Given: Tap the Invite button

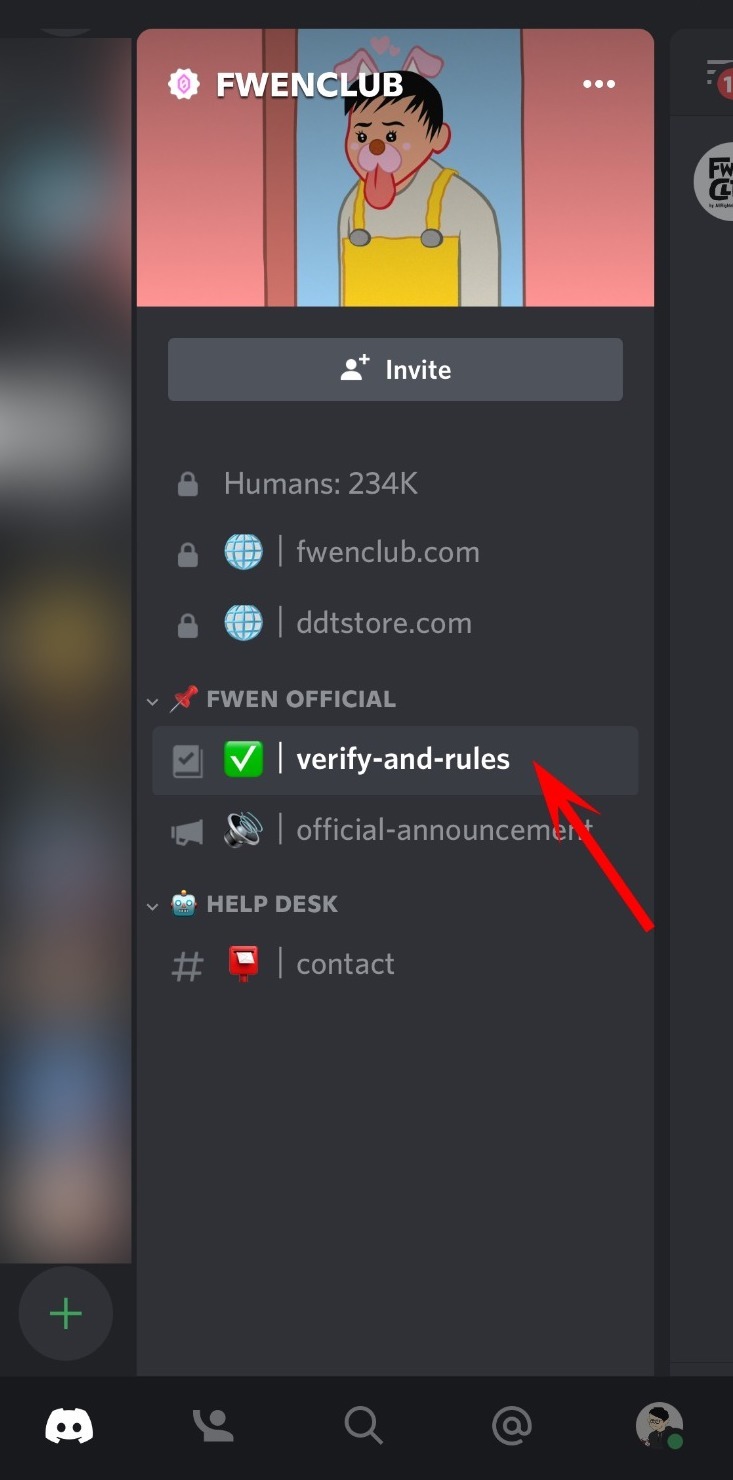Looking at the screenshot, I should [x=395, y=369].
